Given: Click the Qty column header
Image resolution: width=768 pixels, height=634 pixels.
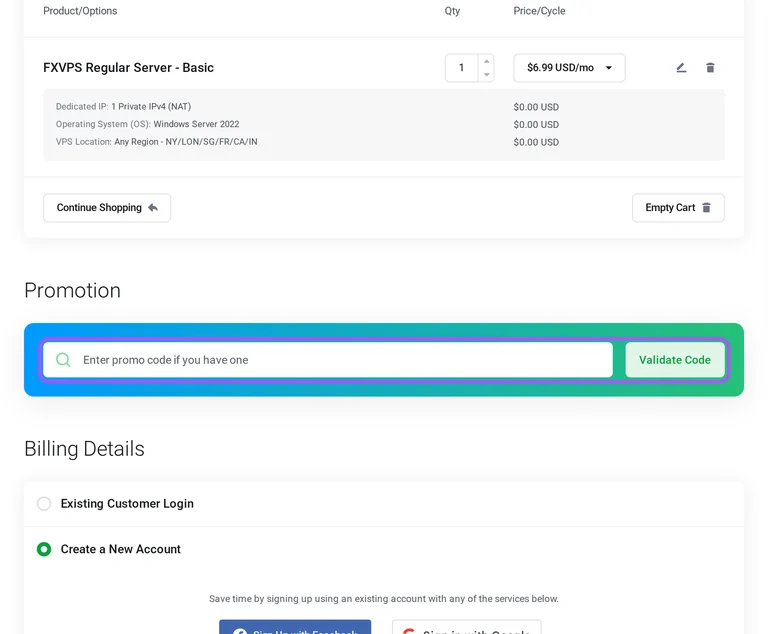Looking at the screenshot, I should 452,11.
